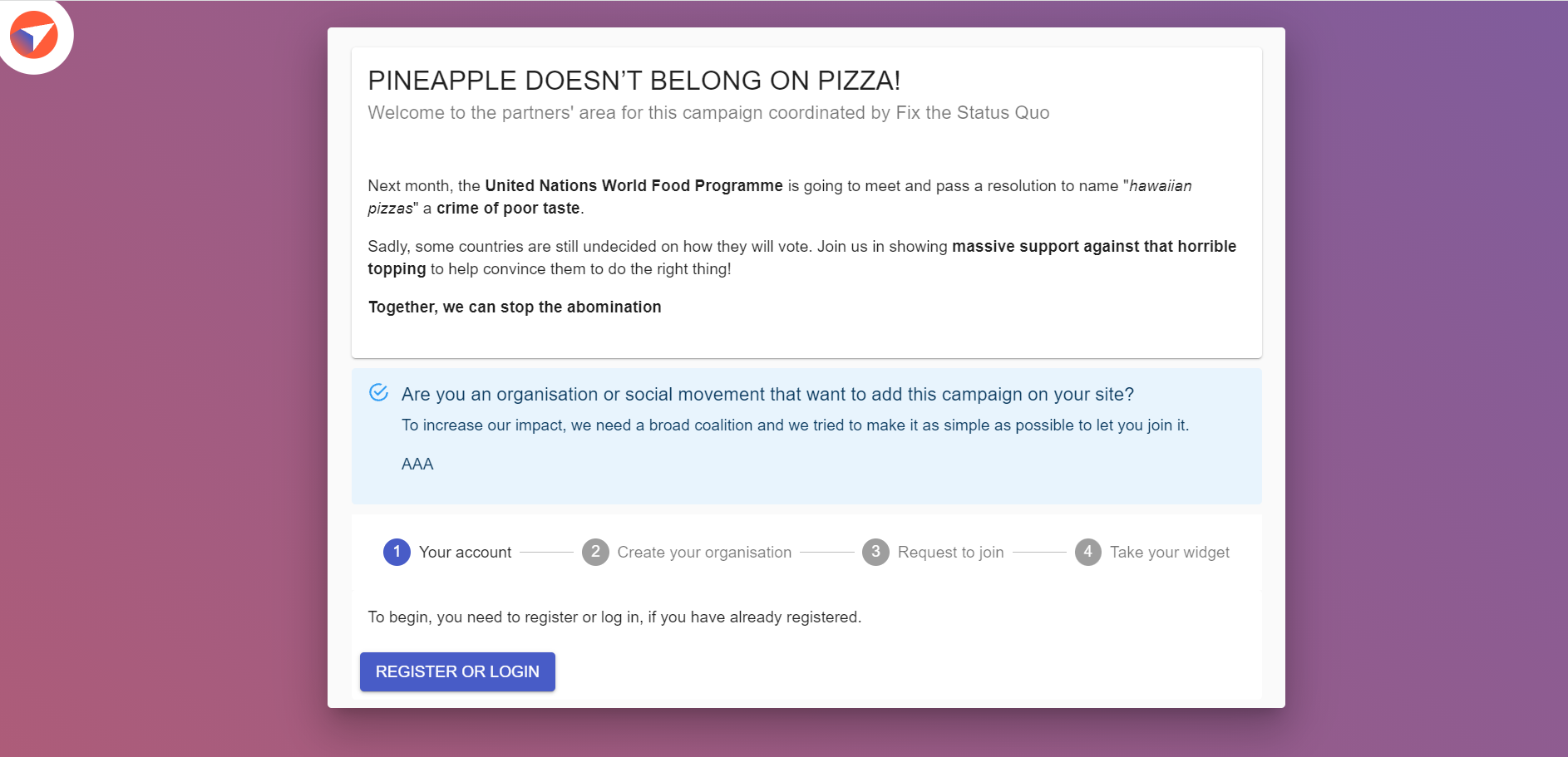Click the "Pineapple doesn't belong on pizza!" heading
Image resolution: width=1568 pixels, height=757 pixels.
634,81
